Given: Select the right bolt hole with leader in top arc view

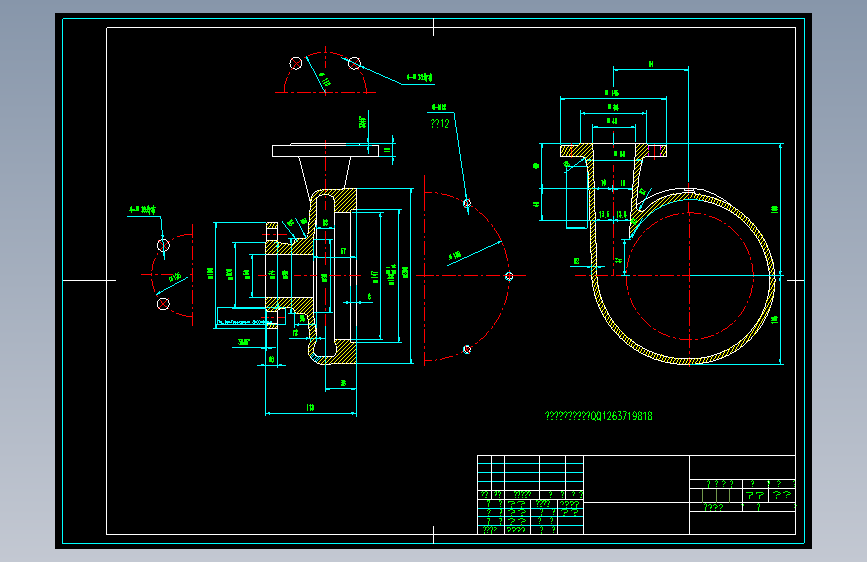Looking at the screenshot, I should coord(354,64).
